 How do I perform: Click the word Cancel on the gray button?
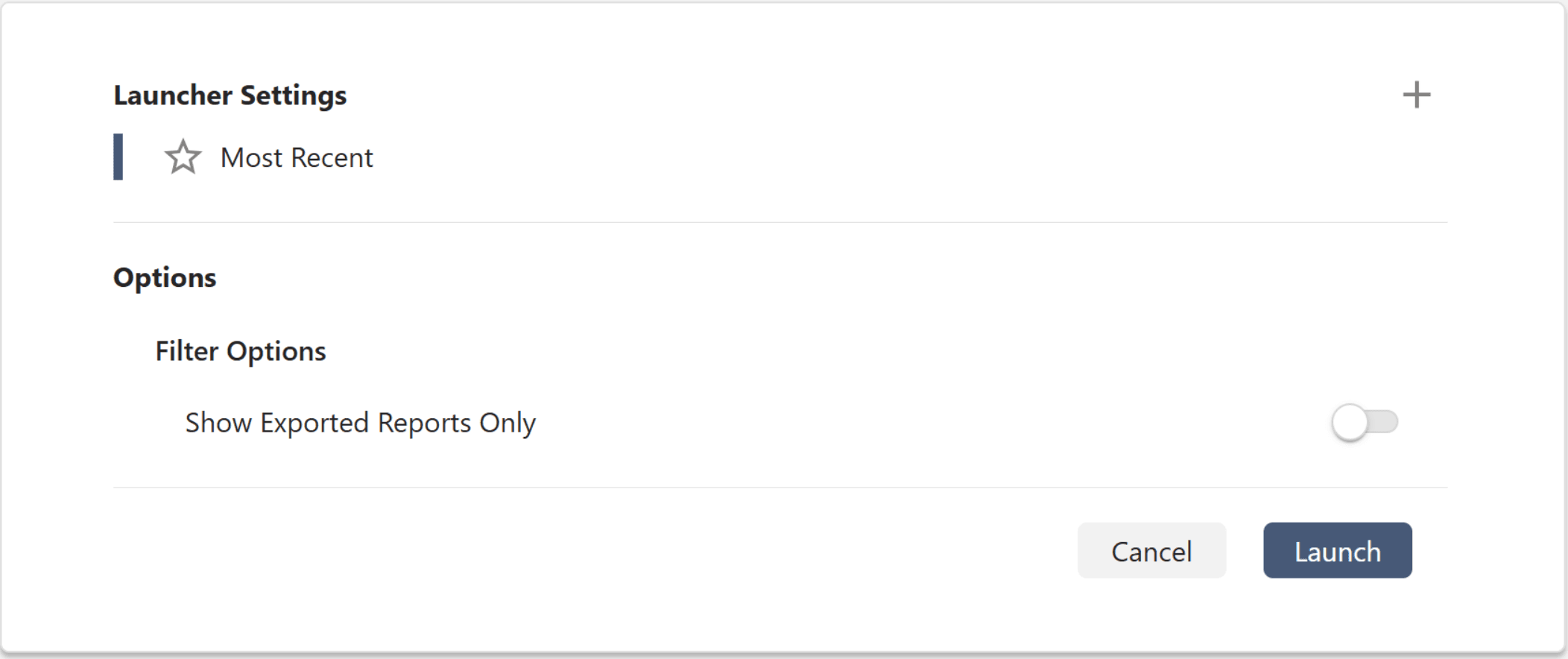coord(1151,552)
